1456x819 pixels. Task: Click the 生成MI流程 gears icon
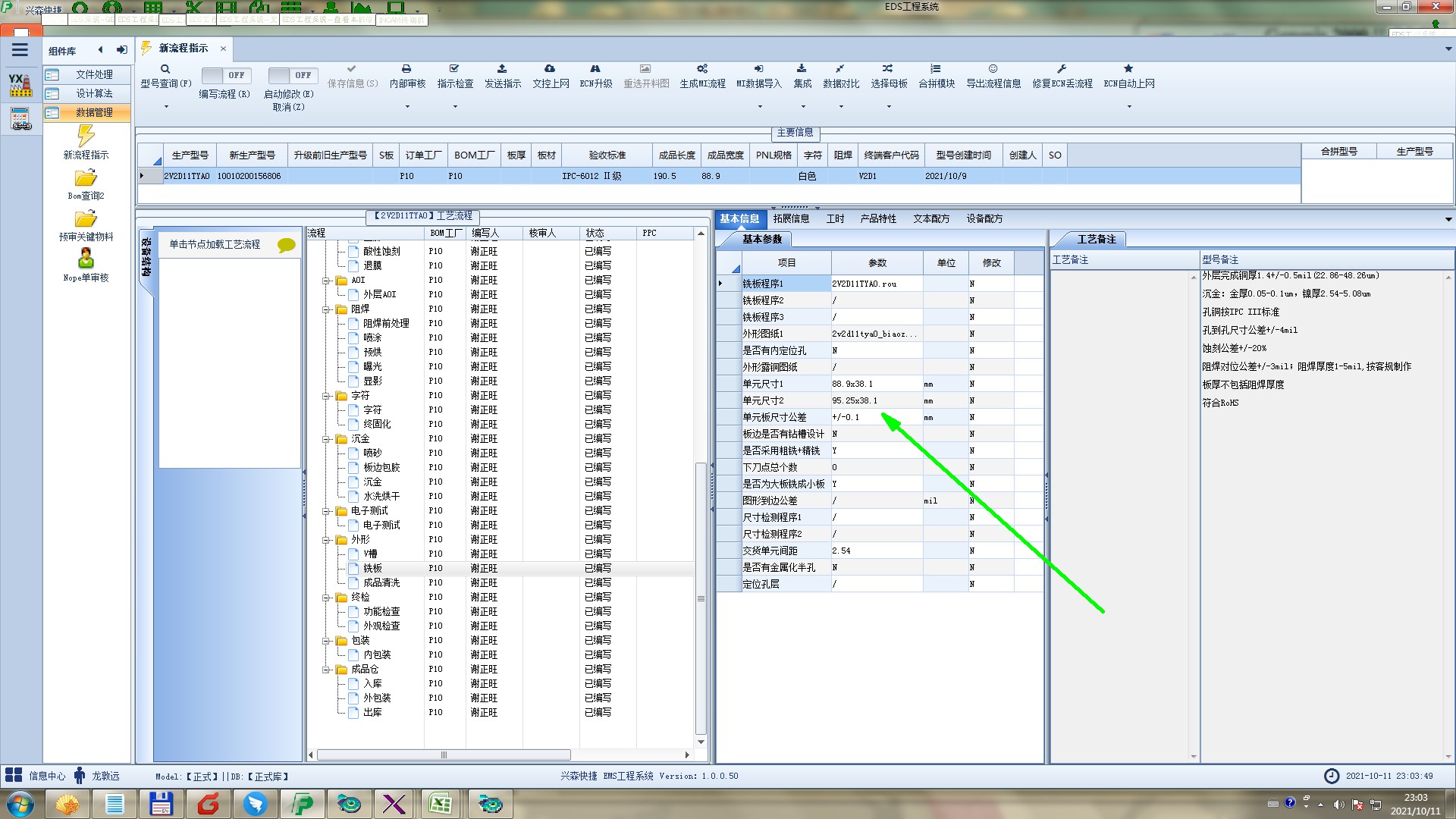(702, 69)
